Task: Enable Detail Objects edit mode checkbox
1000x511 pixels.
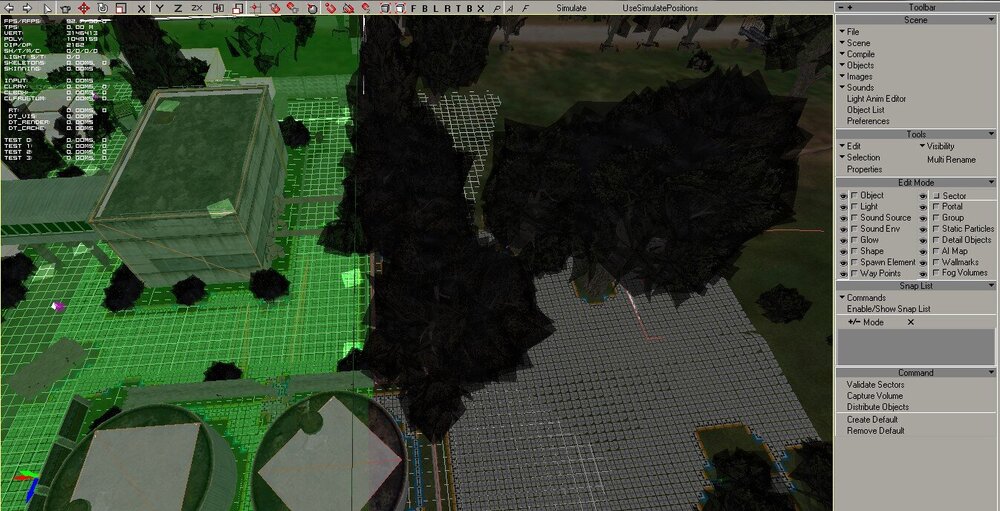Action: pos(936,240)
